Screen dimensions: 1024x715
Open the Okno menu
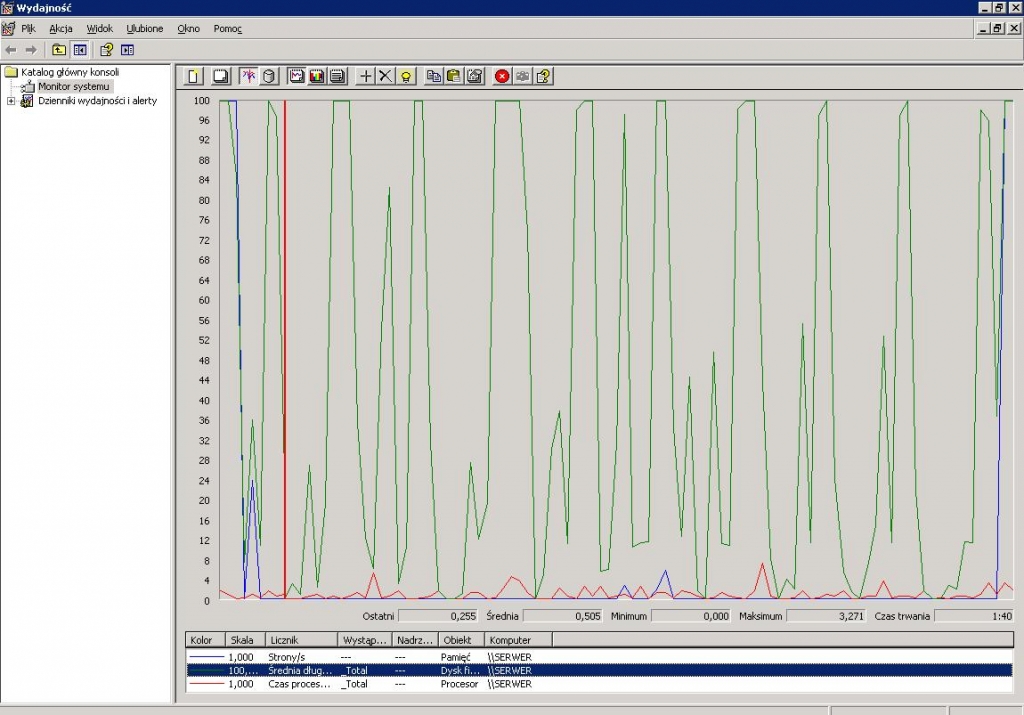tap(189, 29)
